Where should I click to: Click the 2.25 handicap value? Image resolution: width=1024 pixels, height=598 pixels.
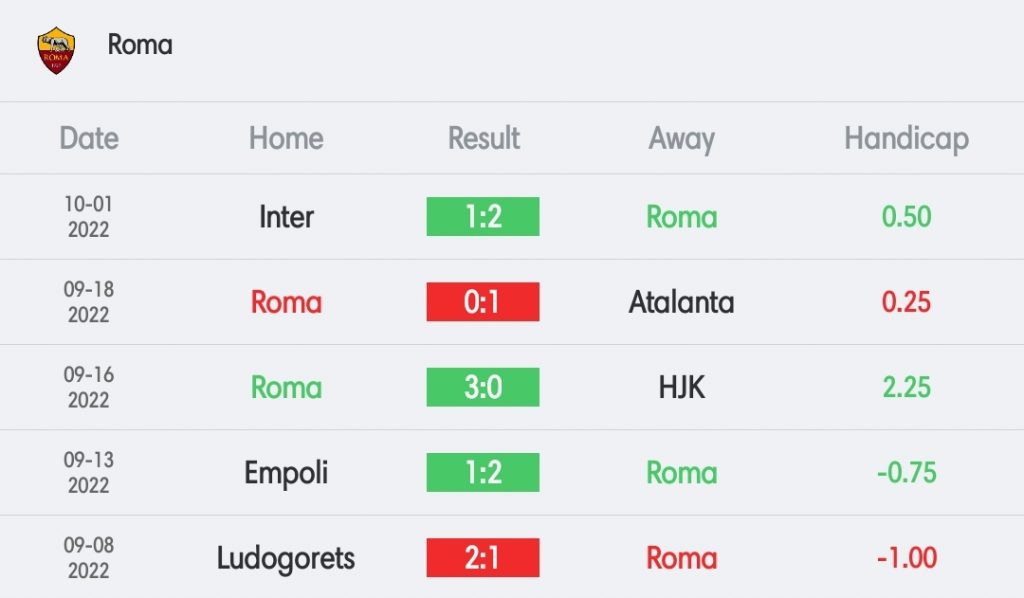coord(906,388)
